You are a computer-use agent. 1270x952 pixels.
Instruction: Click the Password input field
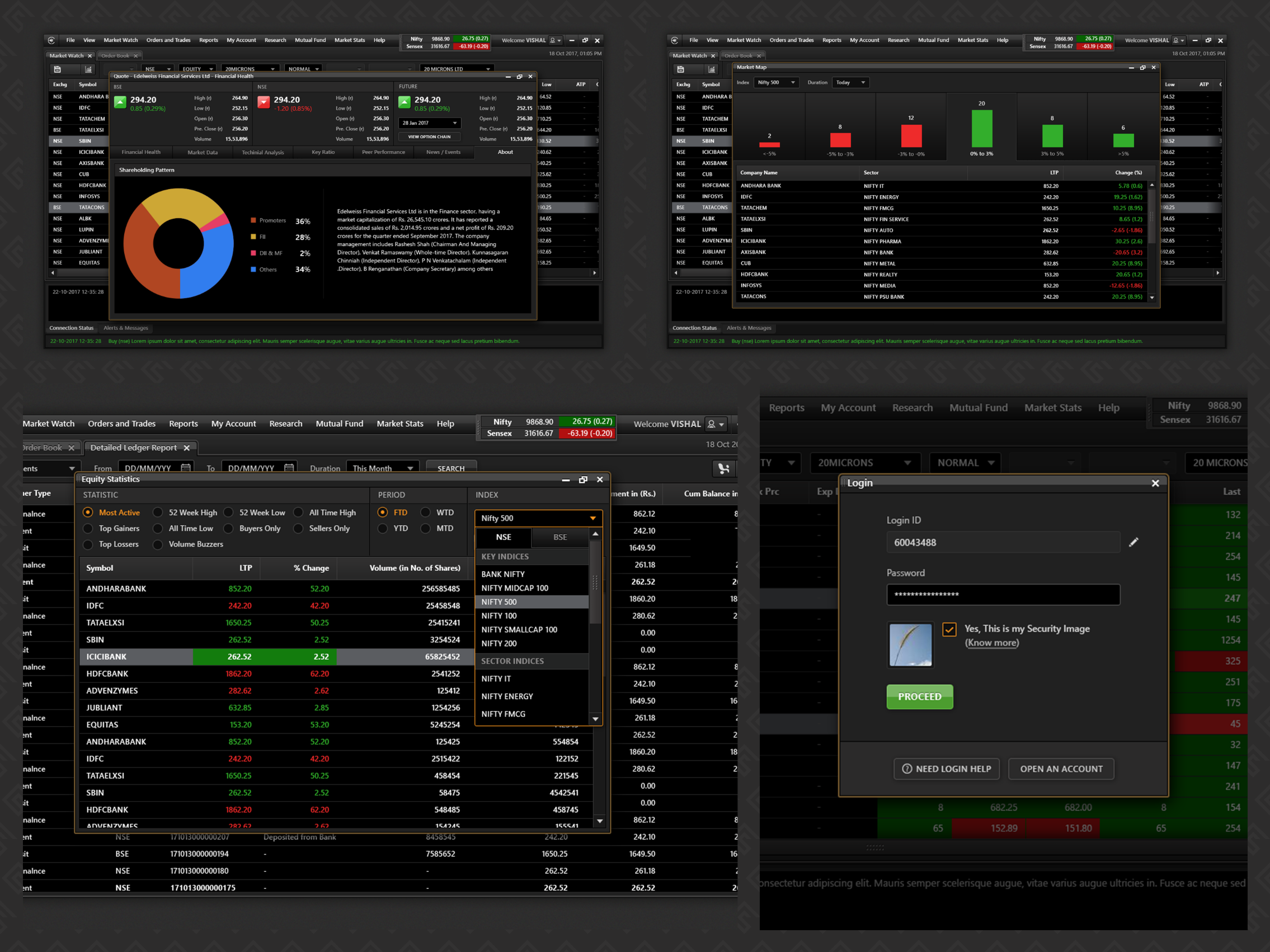coord(1004,595)
